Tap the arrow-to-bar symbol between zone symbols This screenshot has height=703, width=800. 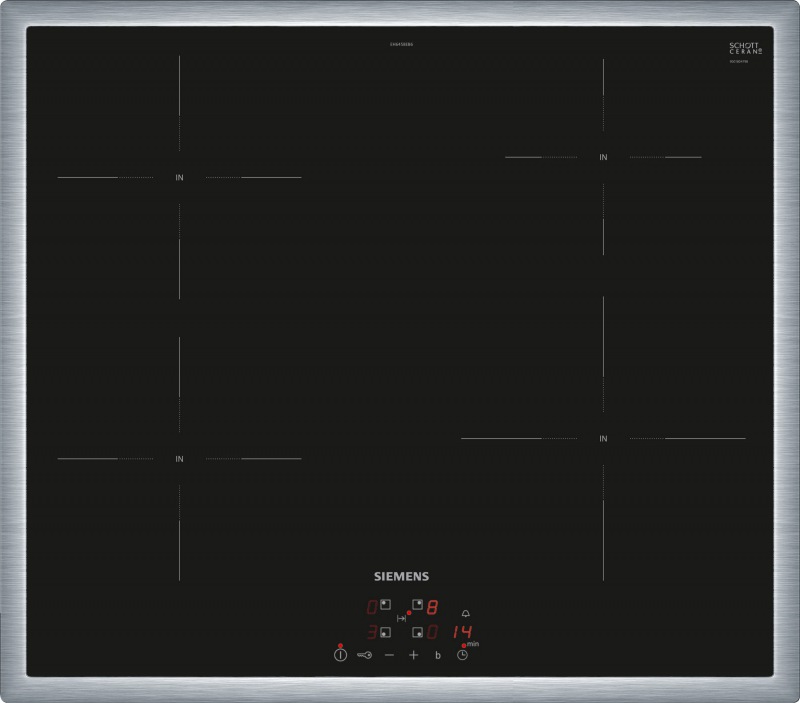point(402,618)
